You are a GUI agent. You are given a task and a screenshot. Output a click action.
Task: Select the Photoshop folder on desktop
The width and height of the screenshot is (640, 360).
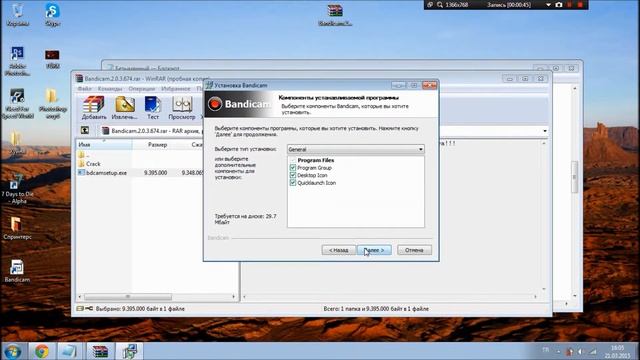point(52,103)
